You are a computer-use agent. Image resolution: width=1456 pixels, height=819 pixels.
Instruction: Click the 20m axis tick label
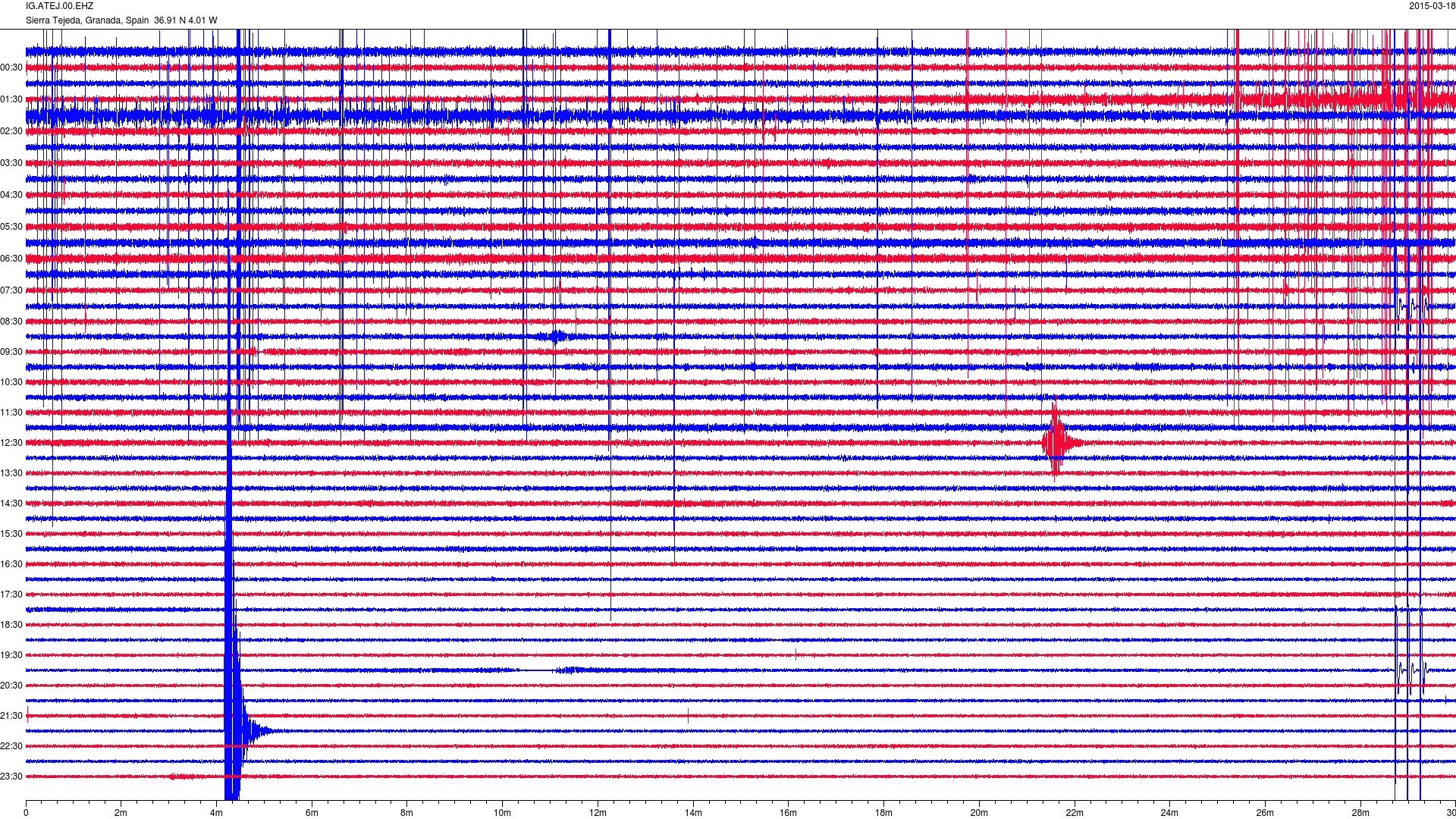click(x=979, y=813)
